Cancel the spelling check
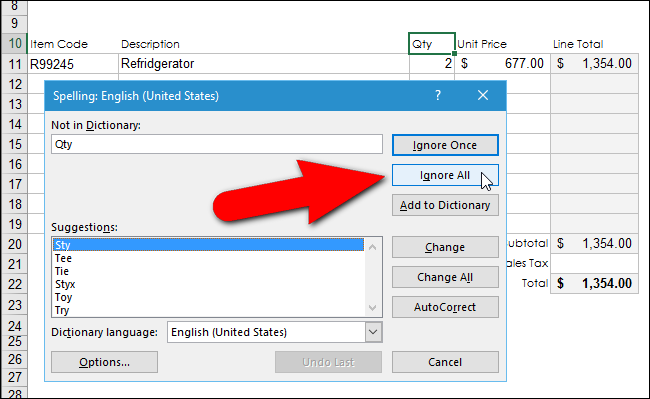The image size is (650, 399). pos(445,362)
